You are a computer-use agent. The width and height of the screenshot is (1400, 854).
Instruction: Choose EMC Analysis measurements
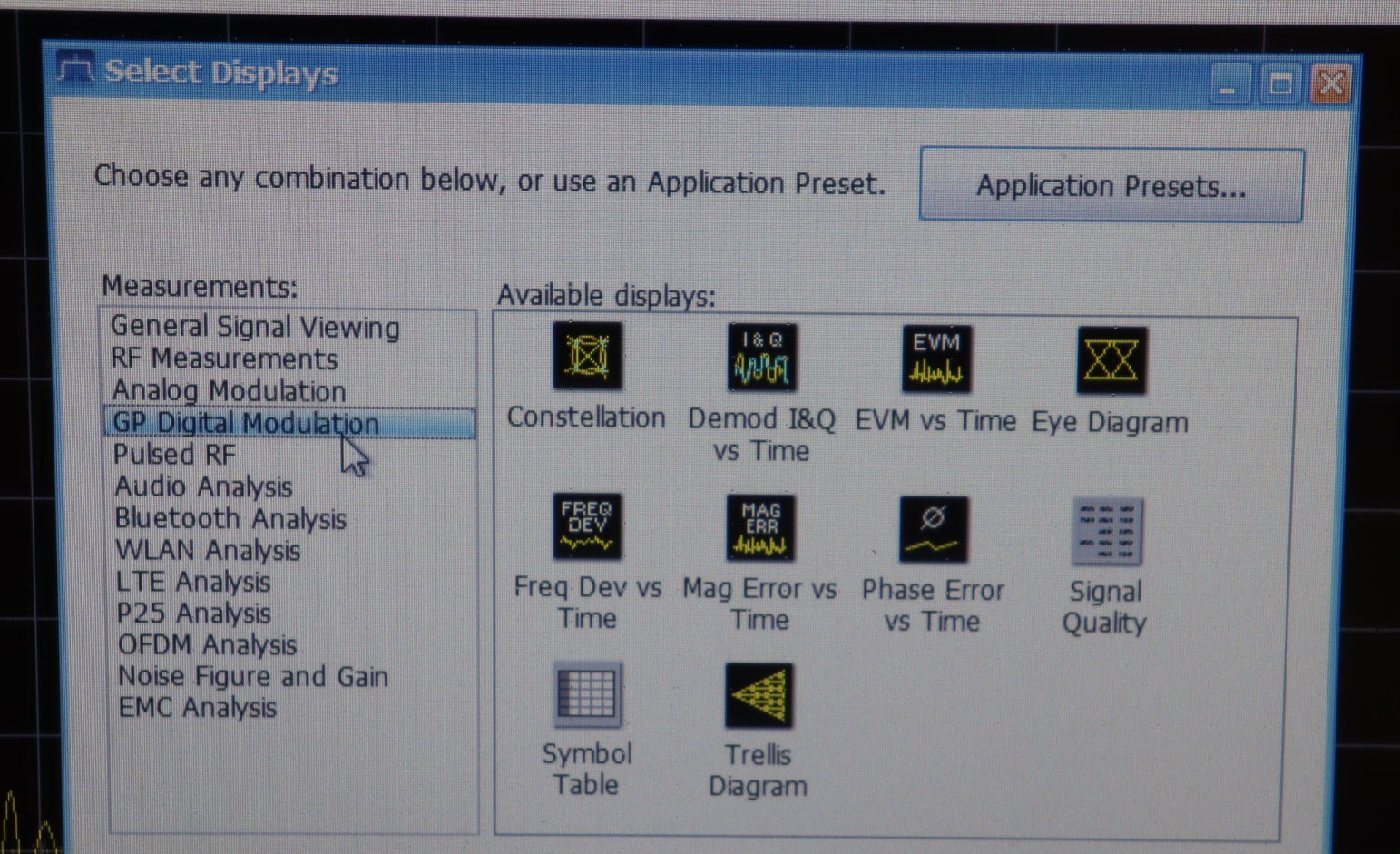[198, 707]
